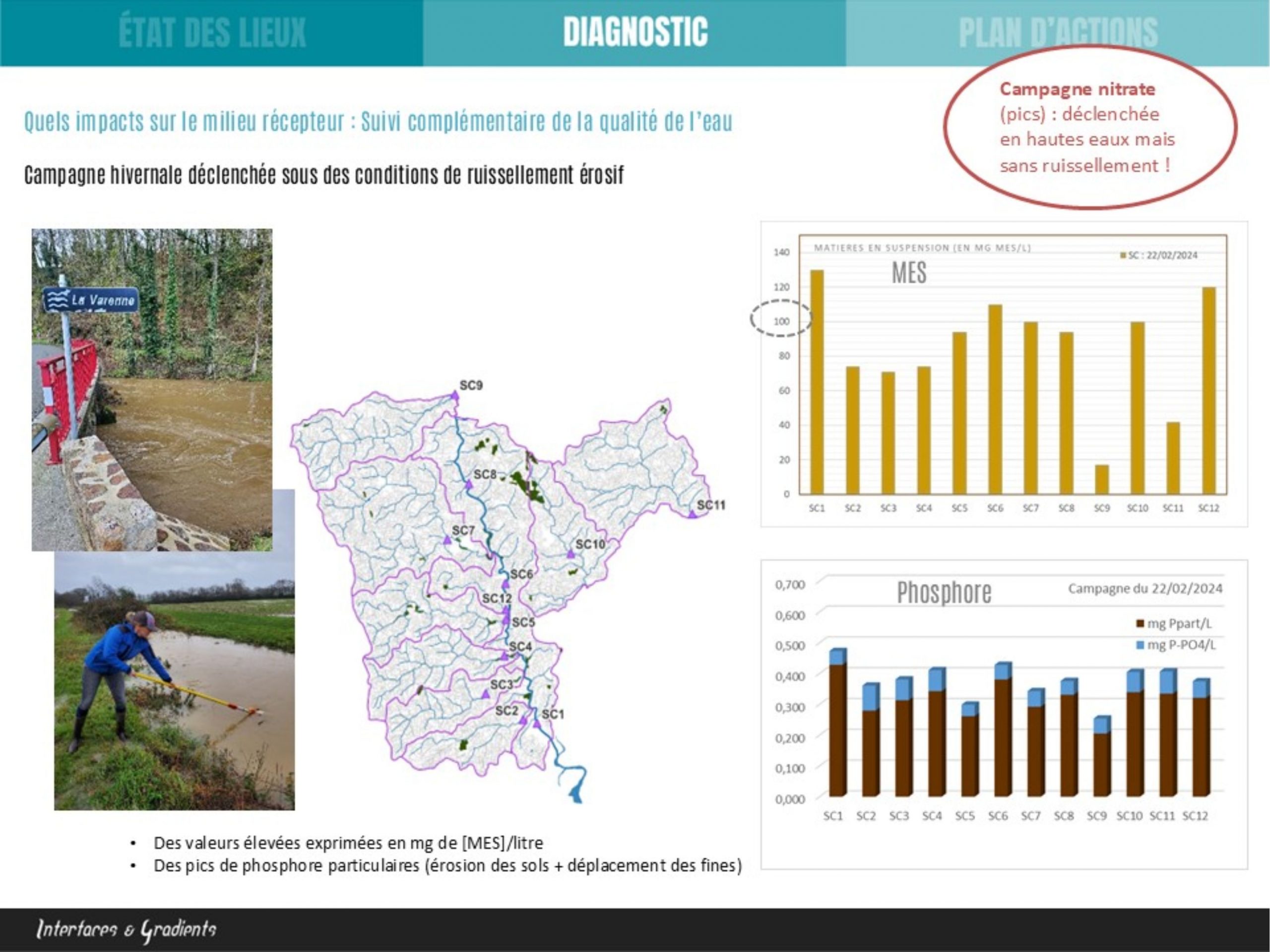This screenshot has height=952, width=1270.
Task: Switch to the ÉTAT DES LIEUX section tab
Action: point(212,33)
